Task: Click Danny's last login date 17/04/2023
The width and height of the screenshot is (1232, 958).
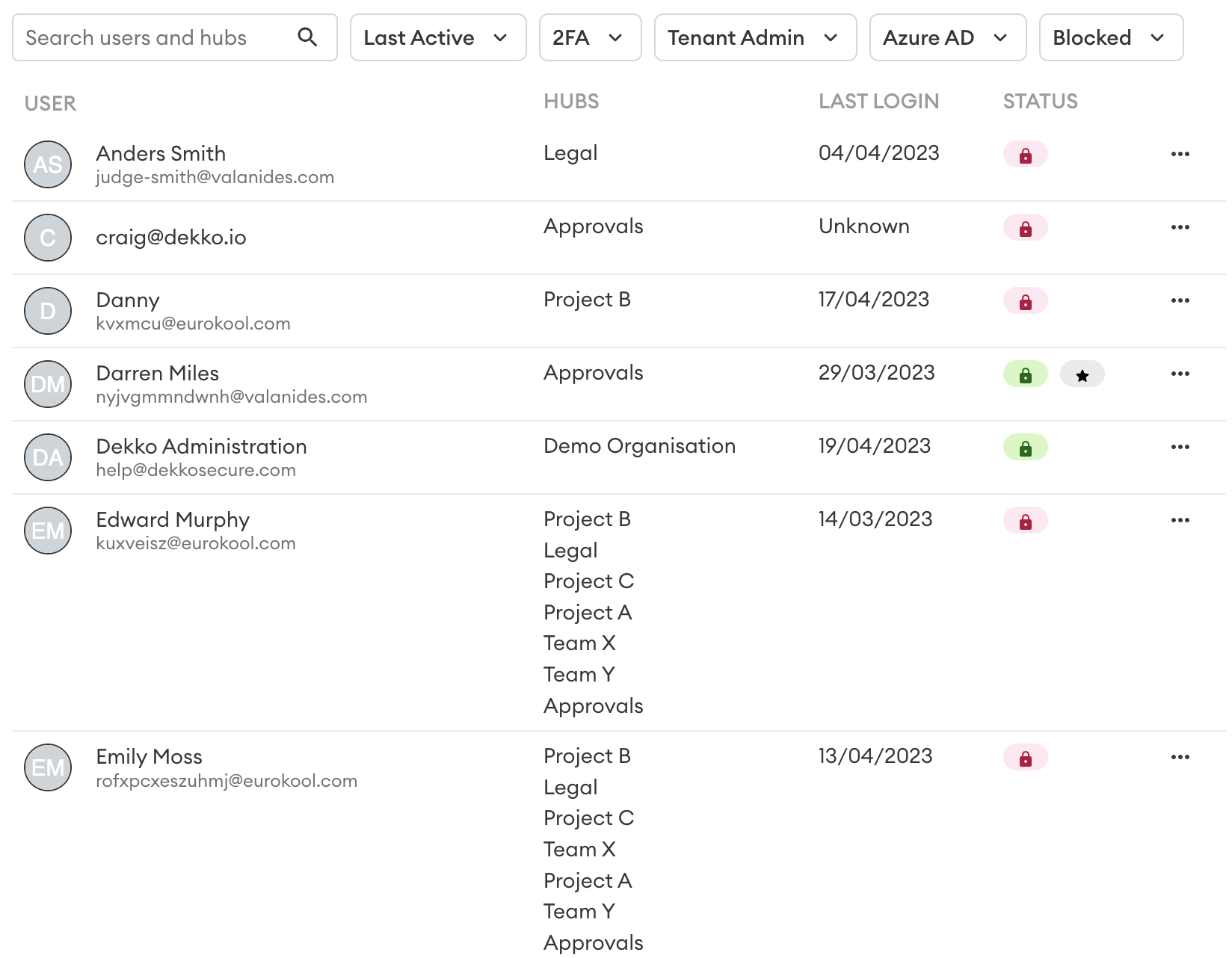Action: [873, 300]
